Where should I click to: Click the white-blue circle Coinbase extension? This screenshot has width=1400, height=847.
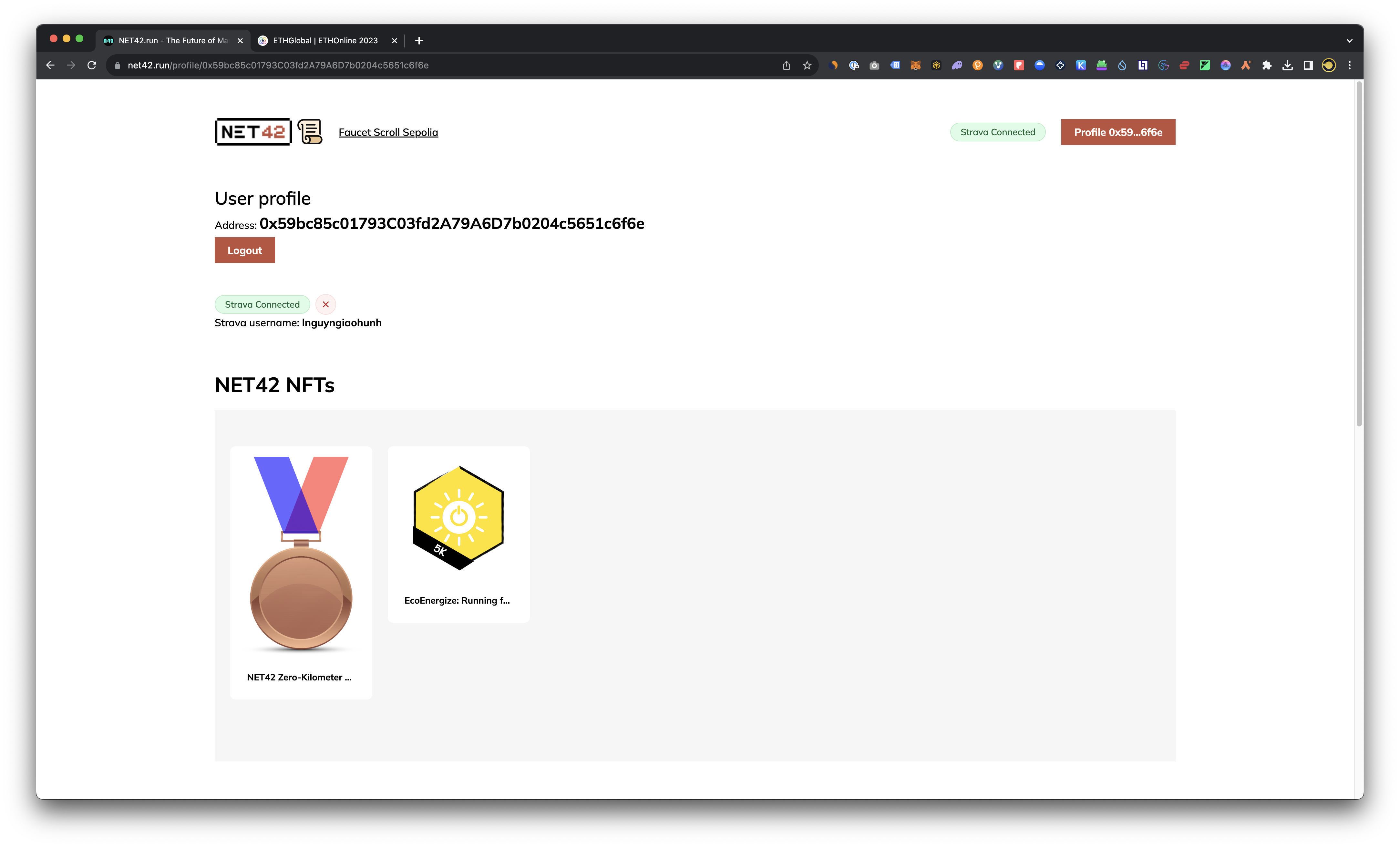pos(1039,65)
